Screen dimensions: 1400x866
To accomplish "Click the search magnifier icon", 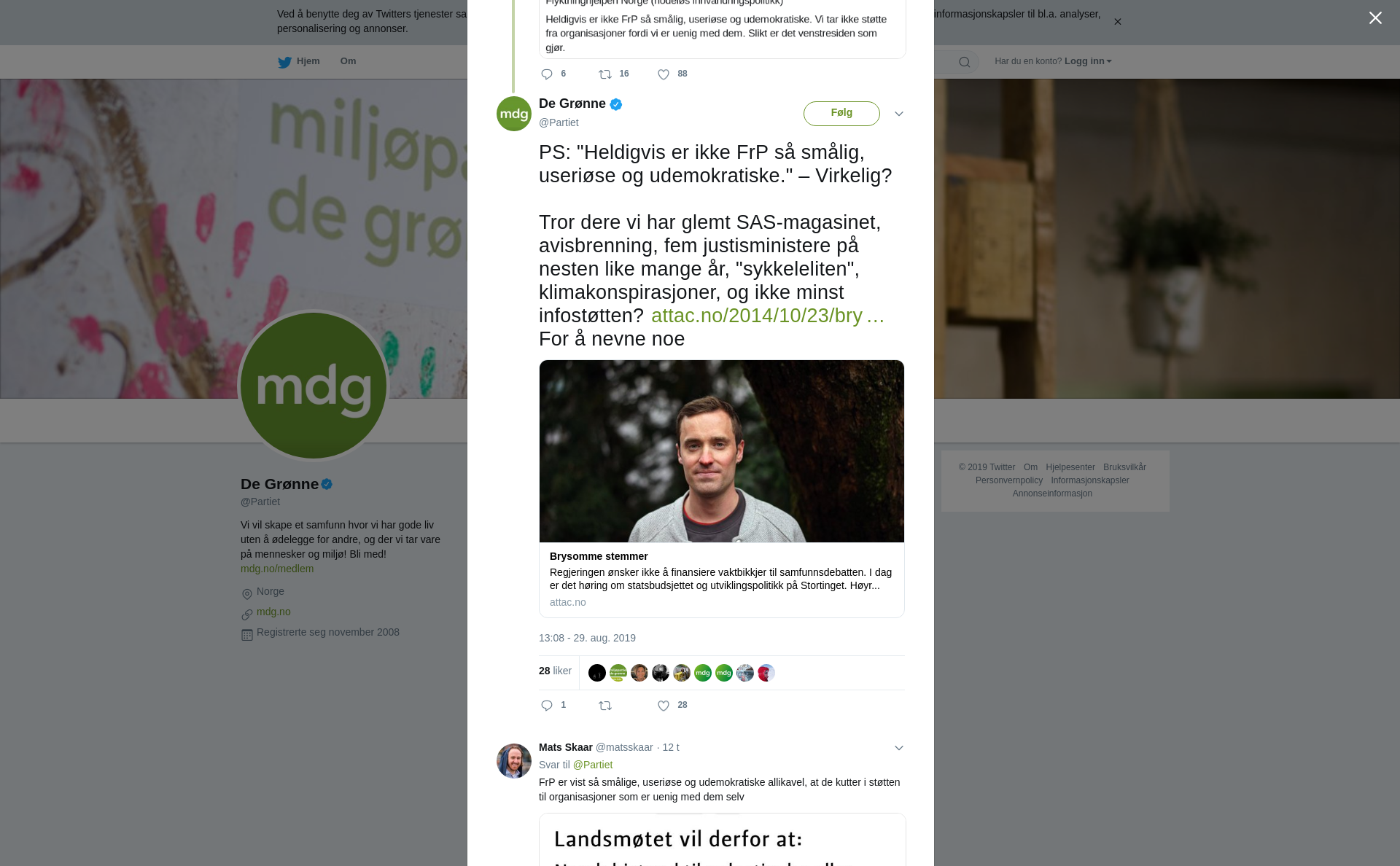I will pos(965,62).
